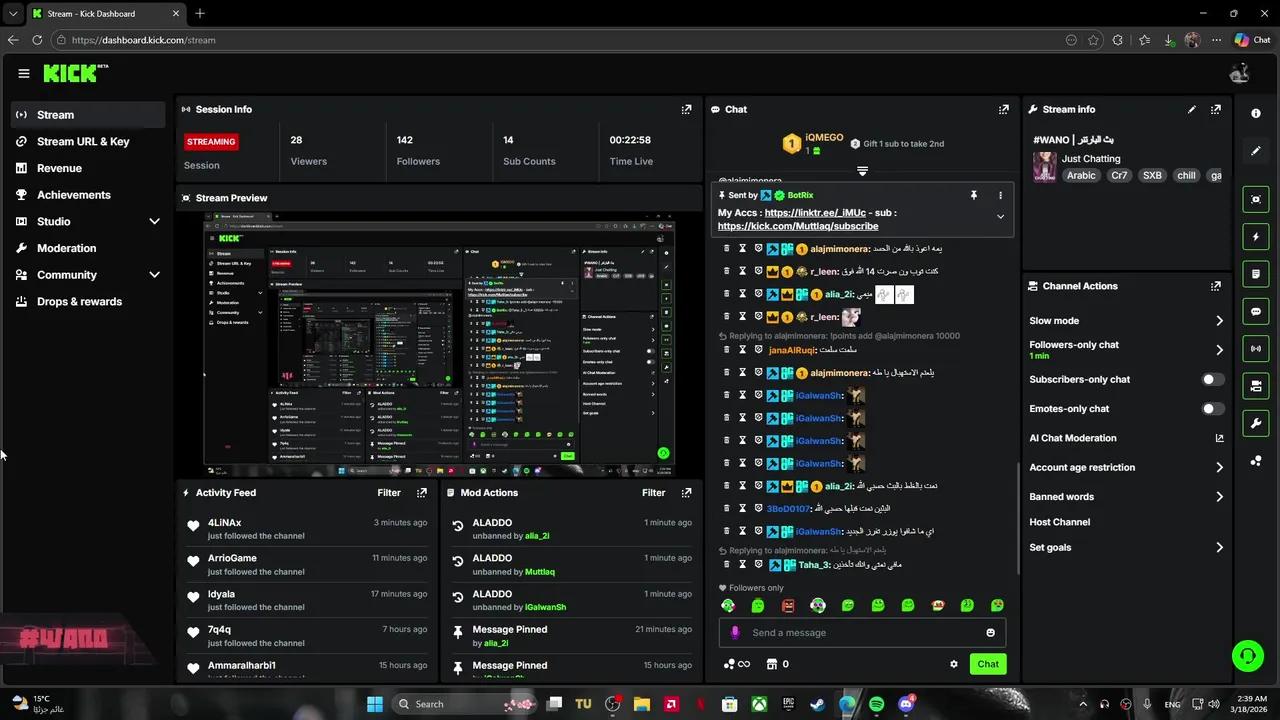
Task: Open Followers-only chat options
Action: 1126,350
